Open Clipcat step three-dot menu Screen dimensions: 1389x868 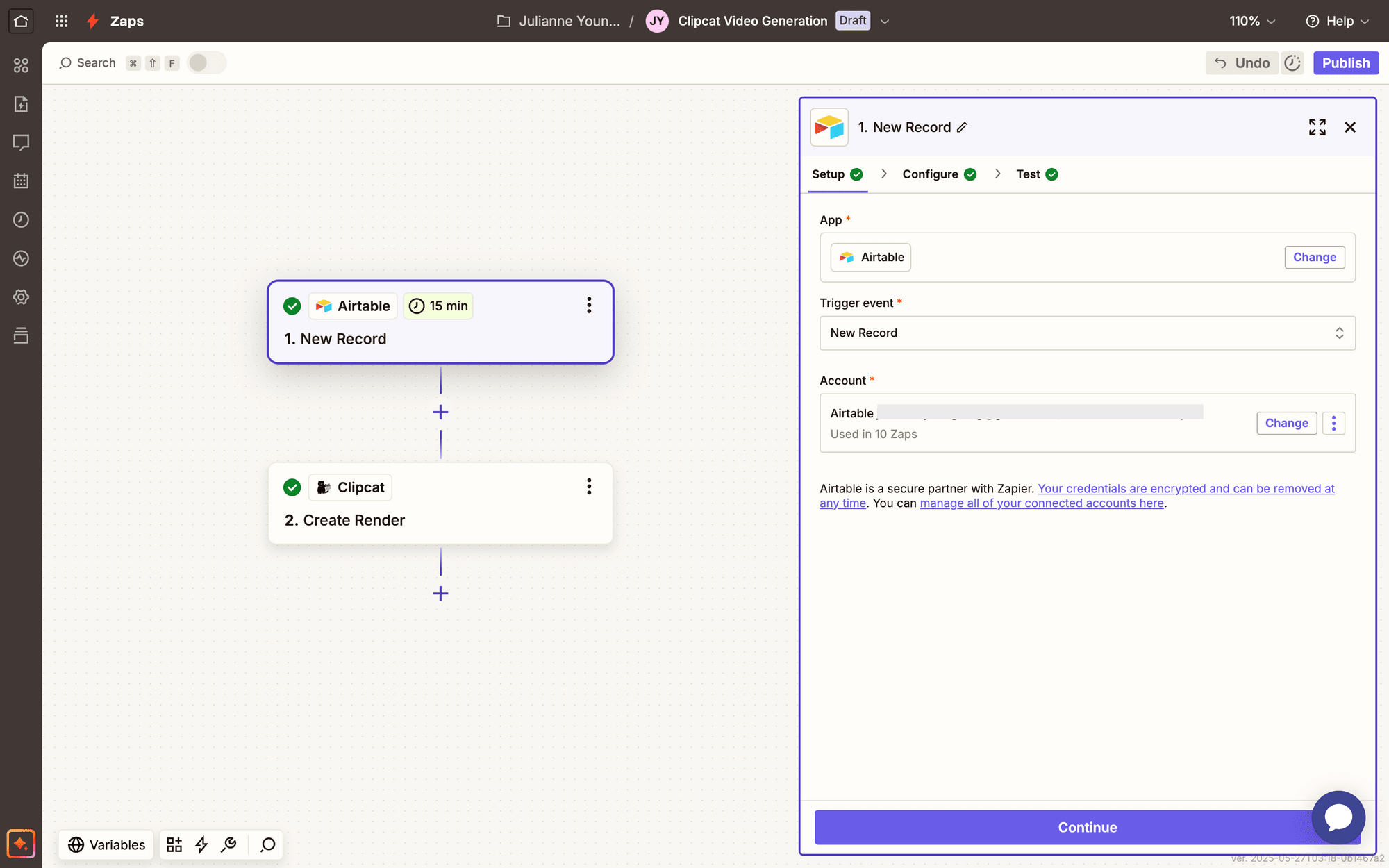589,487
